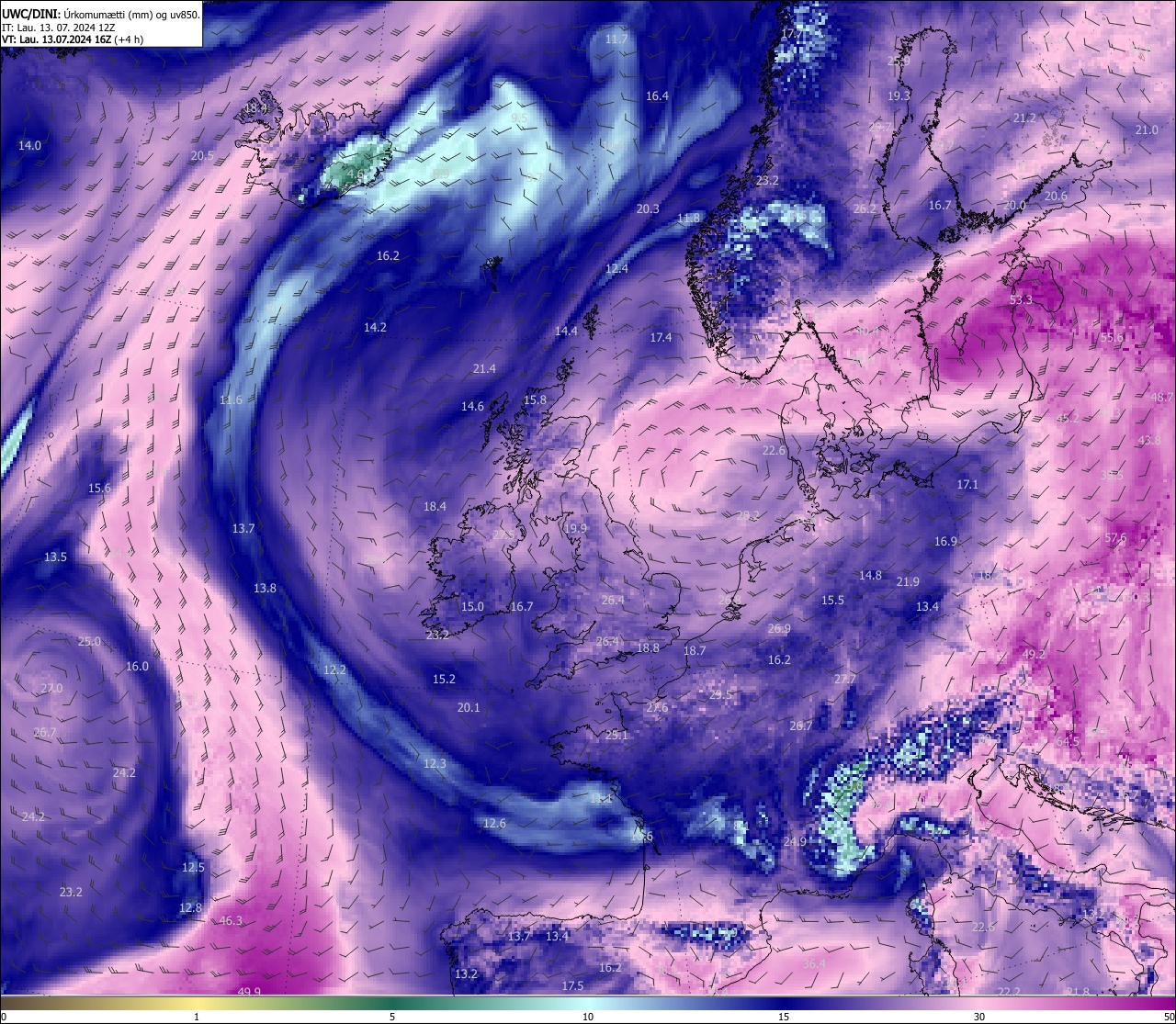The width and height of the screenshot is (1176, 1024).
Task: Click the 12.8 value on the map
Action: click(x=190, y=907)
